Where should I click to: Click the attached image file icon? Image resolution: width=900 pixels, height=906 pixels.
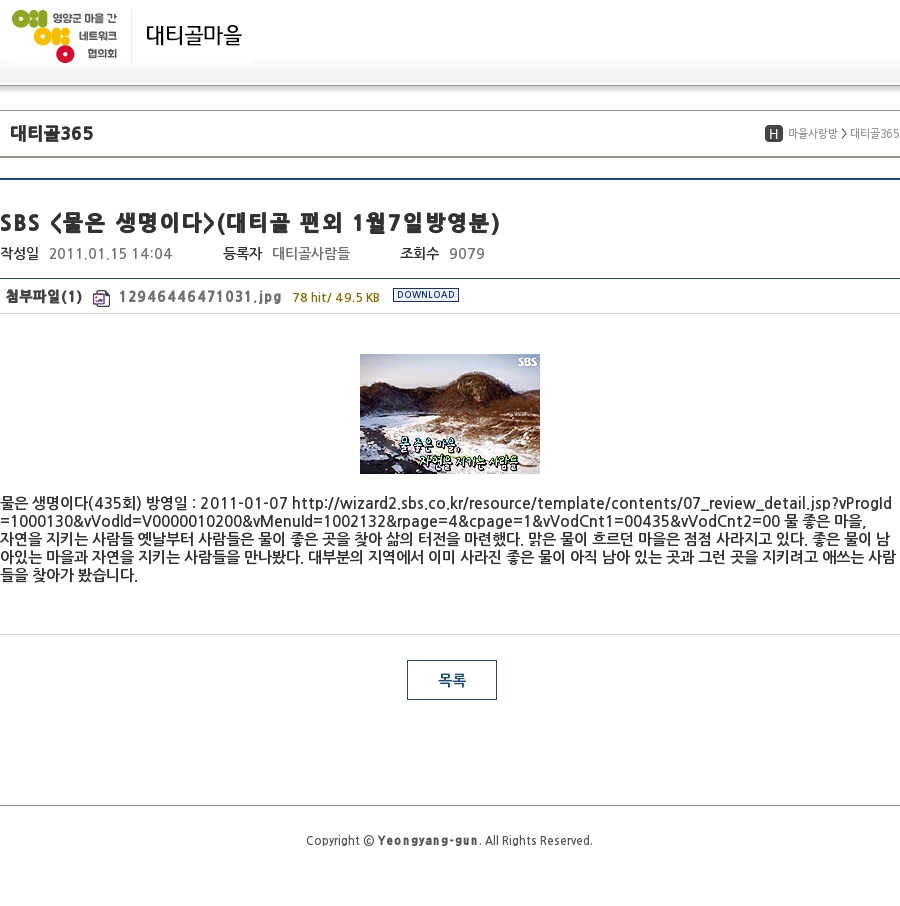pyautogui.click(x=101, y=297)
